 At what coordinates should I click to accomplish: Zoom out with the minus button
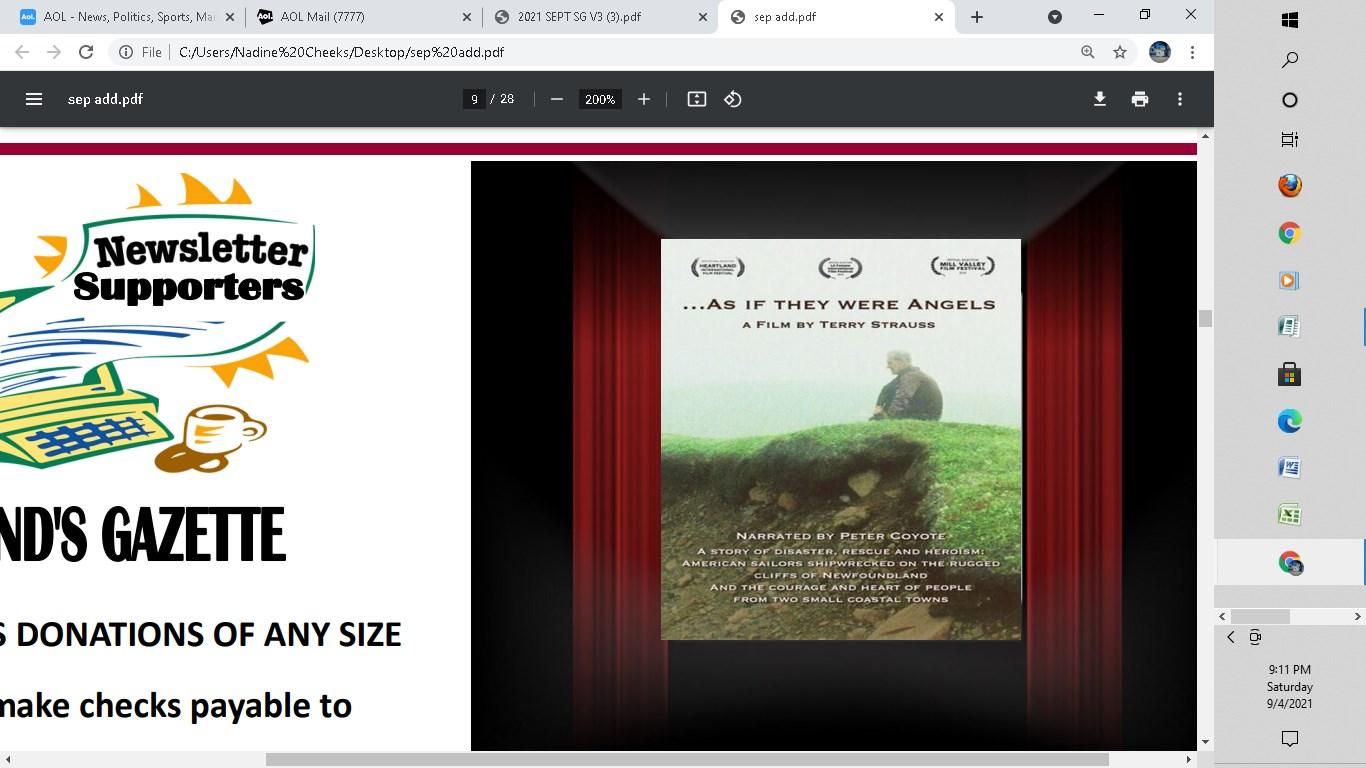tap(557, 99)
